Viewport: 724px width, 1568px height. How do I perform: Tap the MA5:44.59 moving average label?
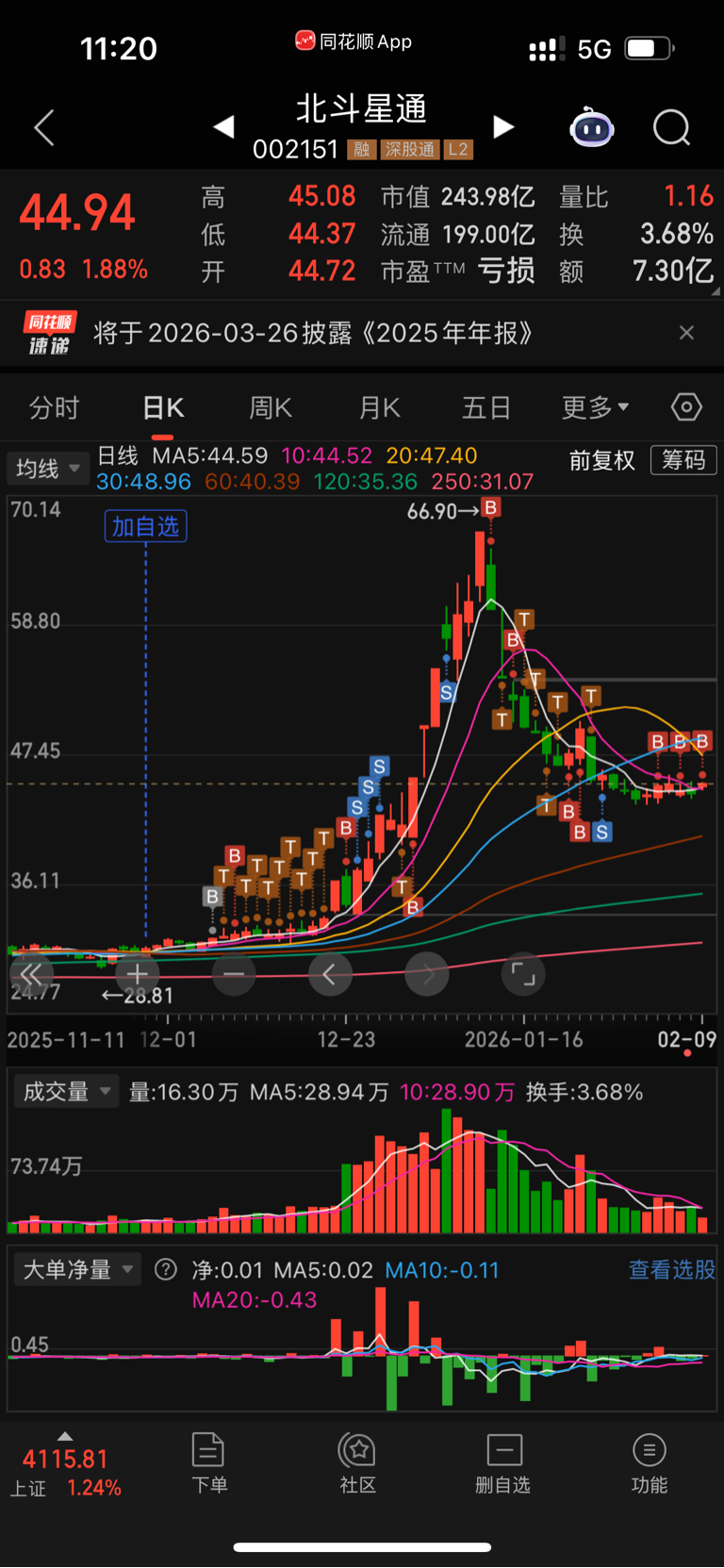210,455
